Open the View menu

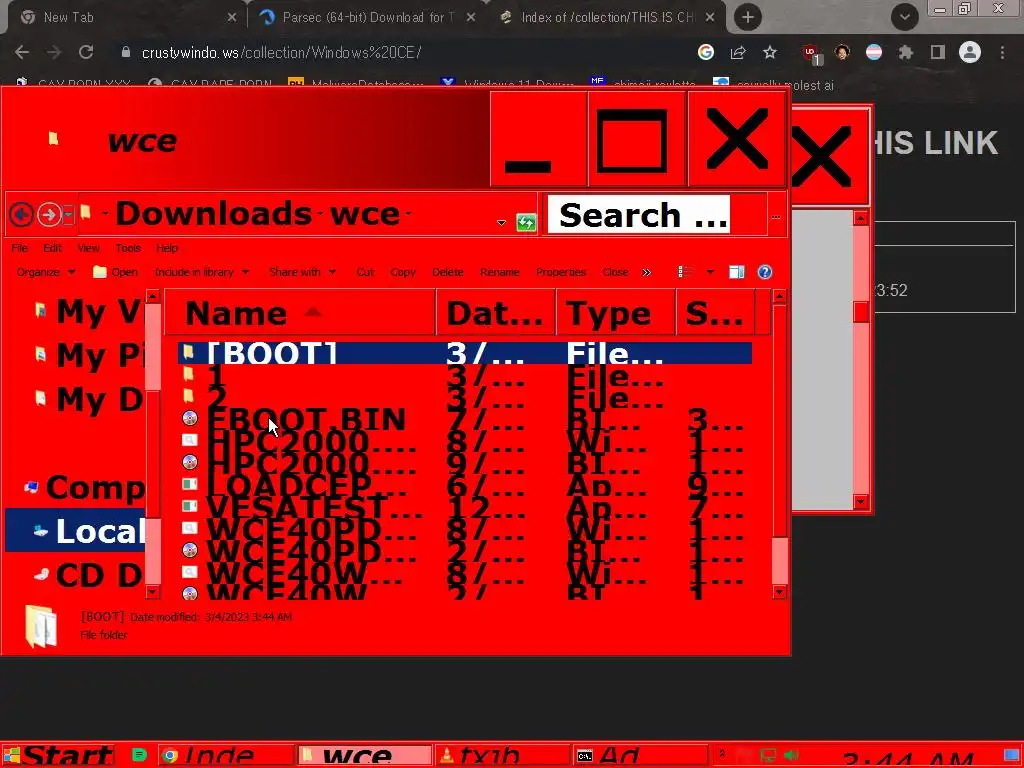click(x=88, y=248)
